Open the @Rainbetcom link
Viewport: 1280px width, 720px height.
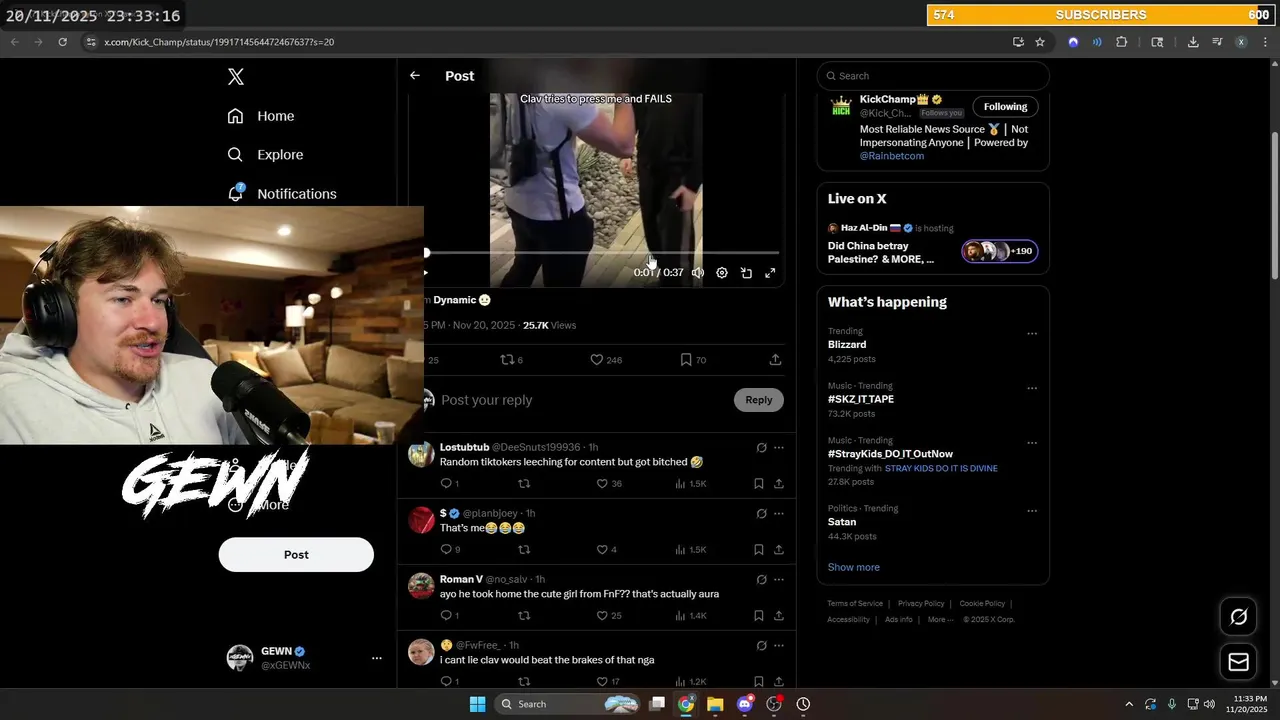pyautogui.click(x=892, y=156)
